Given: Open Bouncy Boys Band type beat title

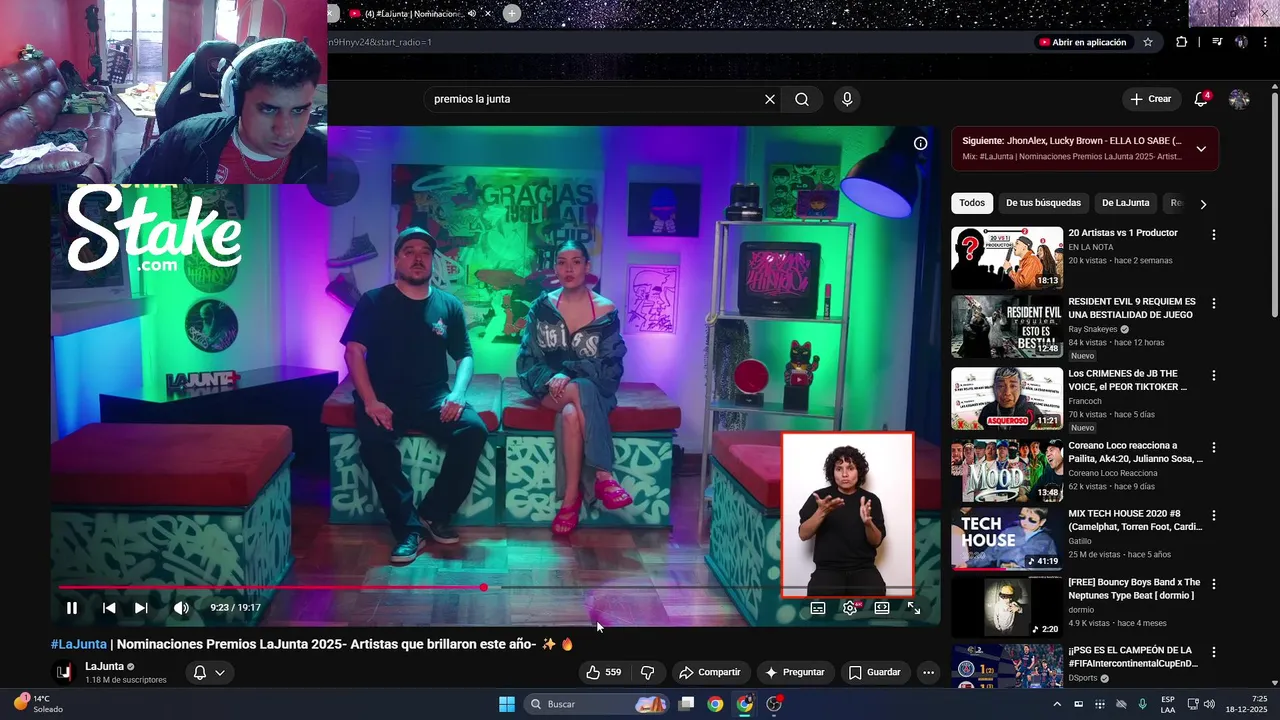Looking at the screenshot, I should coord(1134,588).
